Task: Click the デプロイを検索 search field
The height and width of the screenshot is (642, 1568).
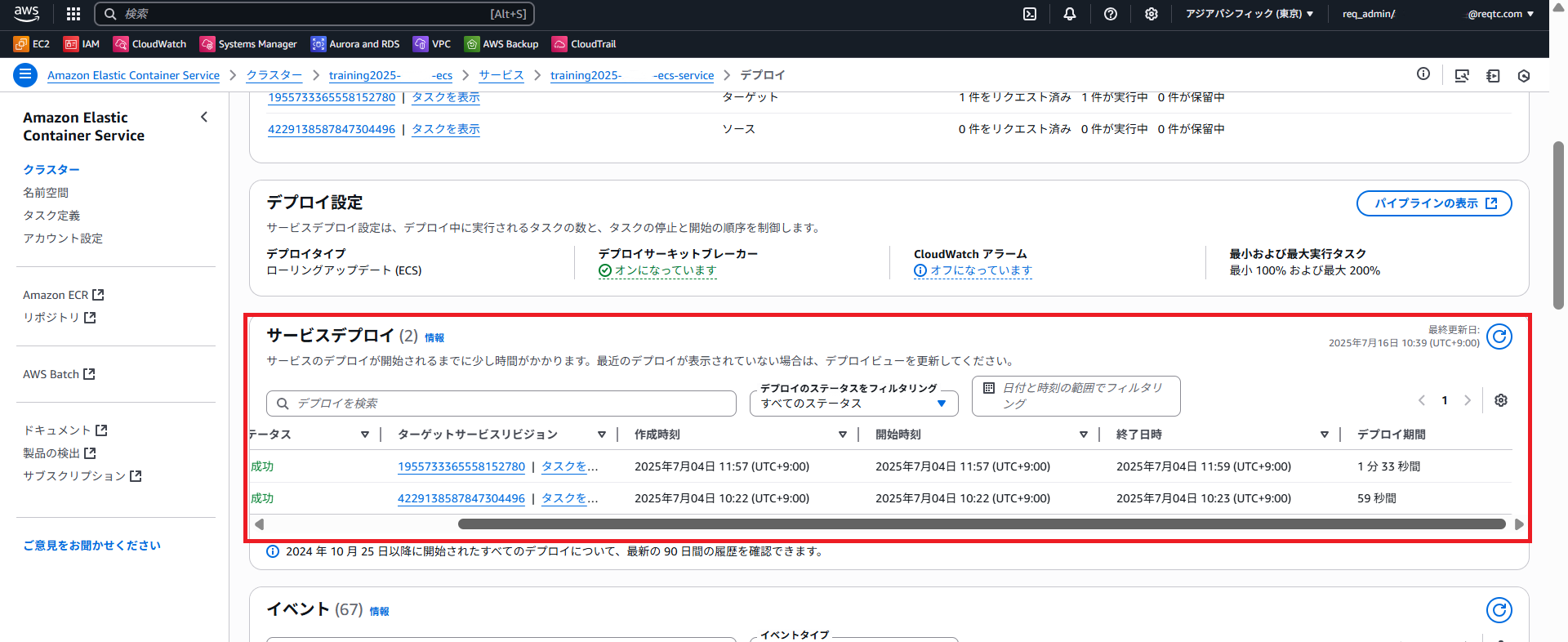Action: coord(501,403)
